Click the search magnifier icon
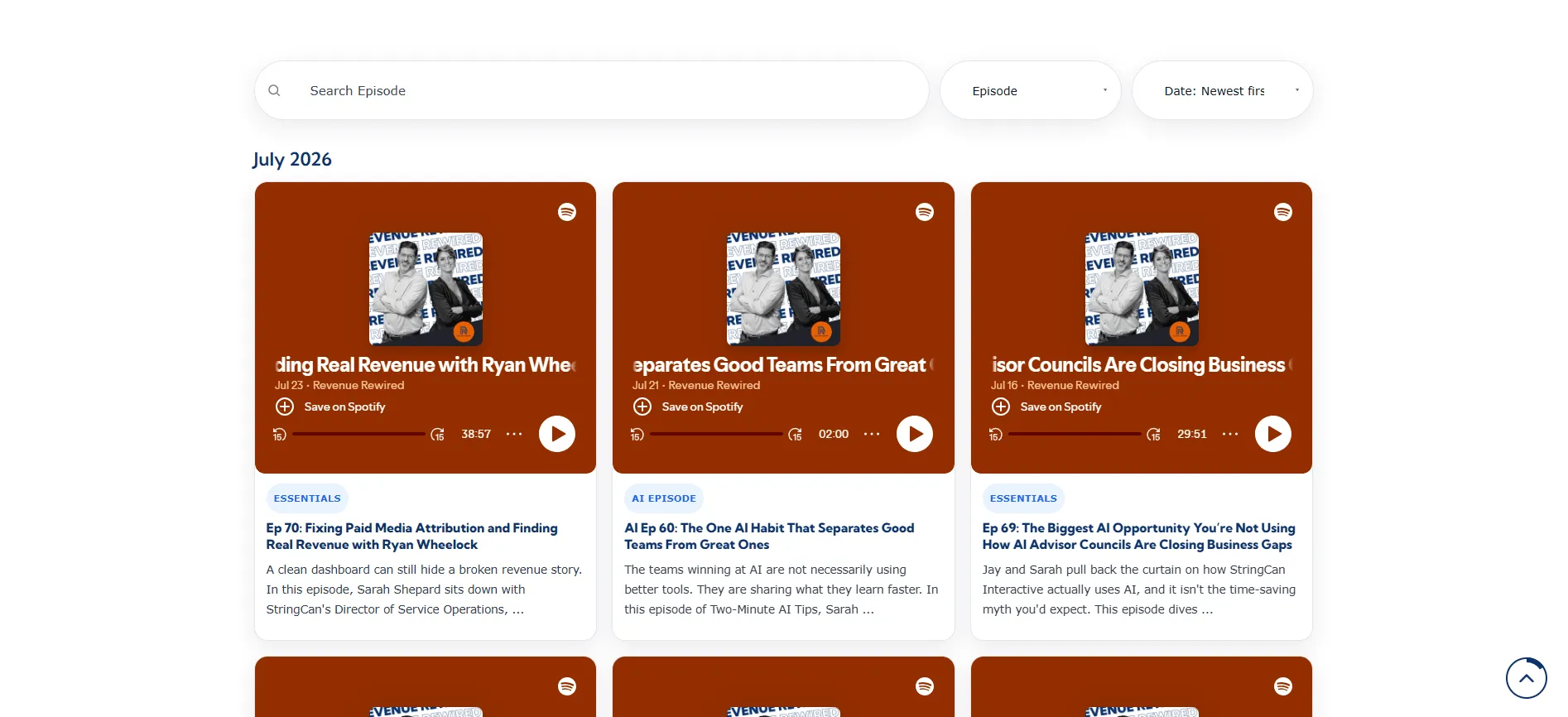Viewport: 1568px width, 717px height. [x=274, y=90]
